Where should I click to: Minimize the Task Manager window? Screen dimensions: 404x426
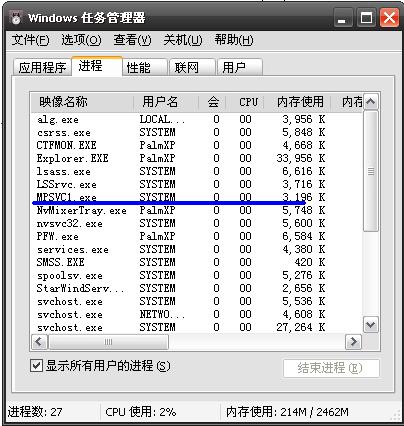tap(342, 18)
